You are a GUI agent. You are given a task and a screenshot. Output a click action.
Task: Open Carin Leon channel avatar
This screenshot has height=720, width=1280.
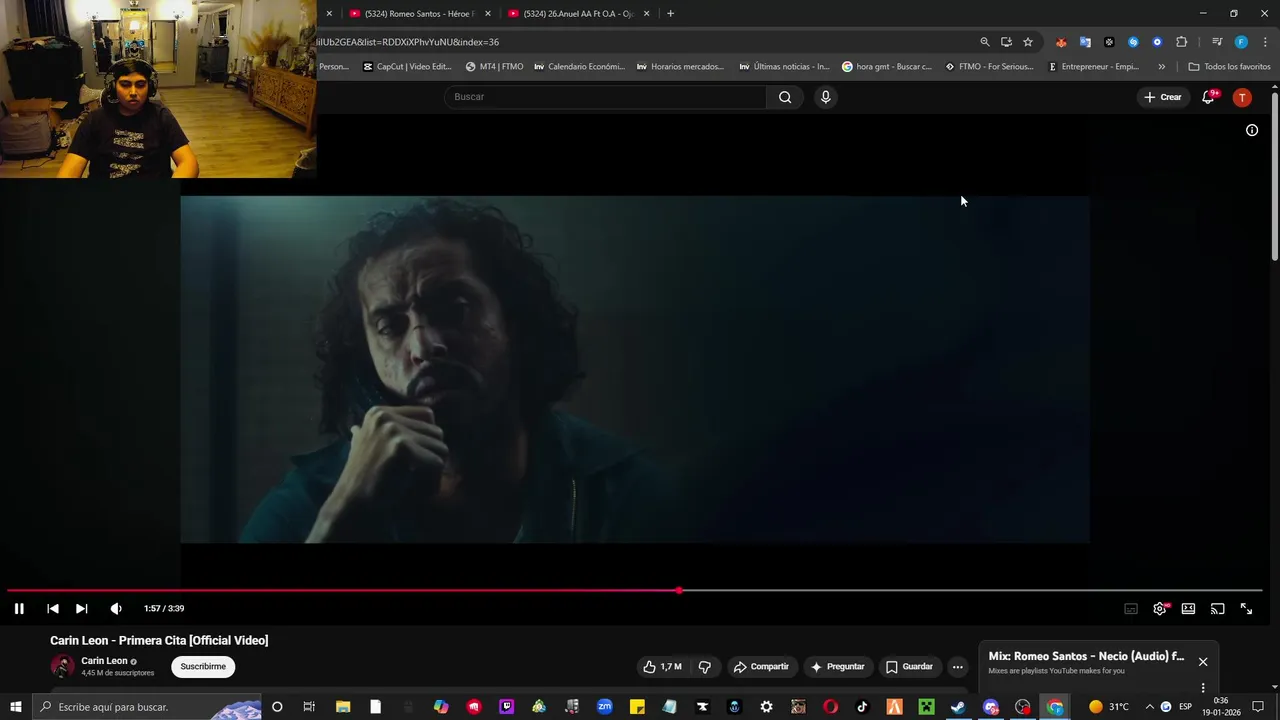[63, 666]
